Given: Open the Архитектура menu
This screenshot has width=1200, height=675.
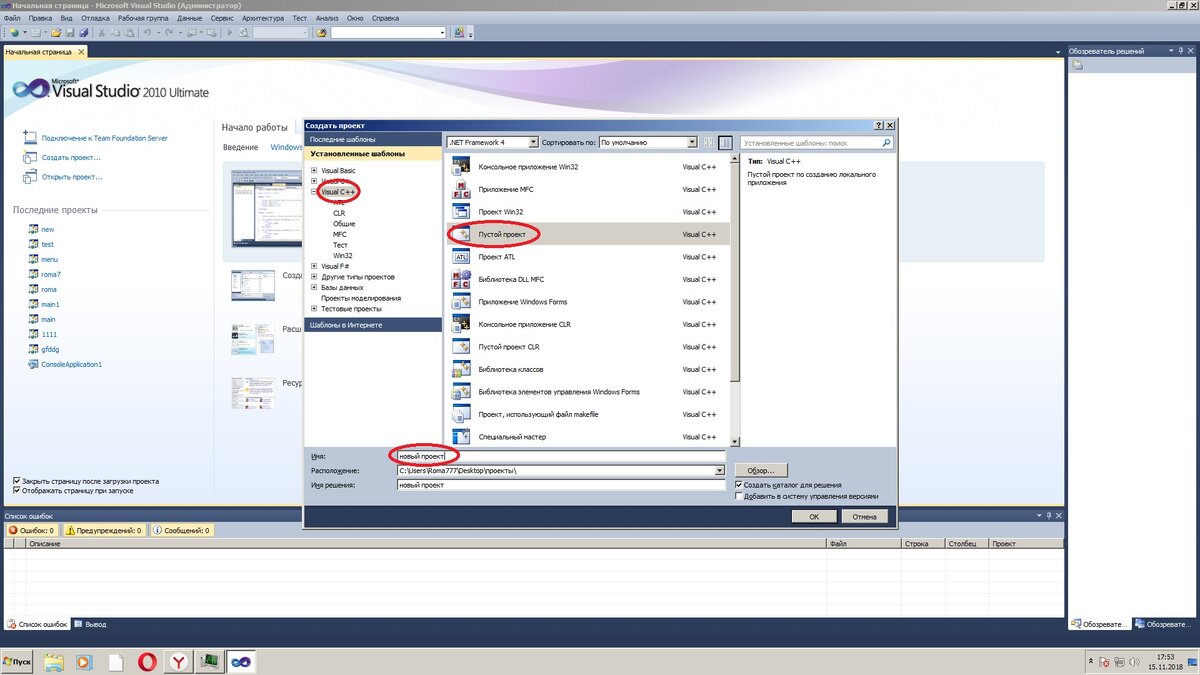Looking at the screenshot, I should (x=263, y=18).
